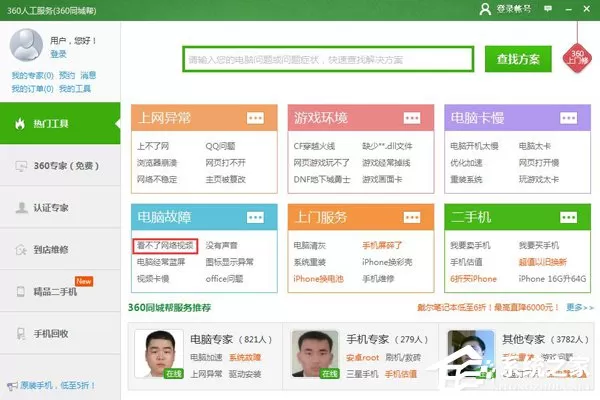Click 玩游戏太卡 link

(x=539, y=179)
